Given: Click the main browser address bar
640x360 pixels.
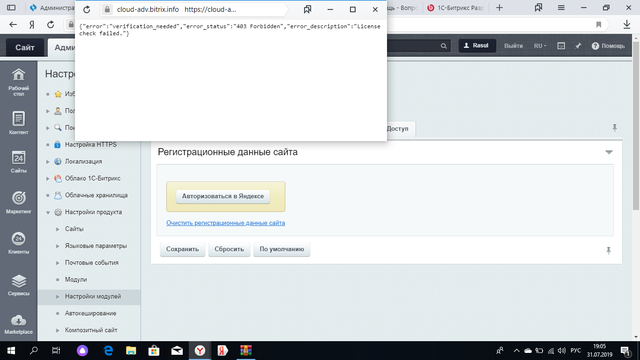Looking at the screenshot, I should 497,25.
